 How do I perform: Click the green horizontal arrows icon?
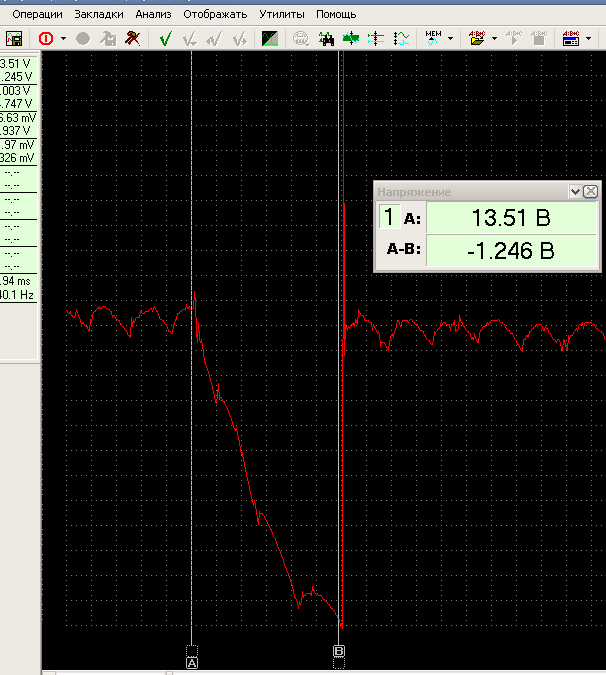(x=351, y=38)
